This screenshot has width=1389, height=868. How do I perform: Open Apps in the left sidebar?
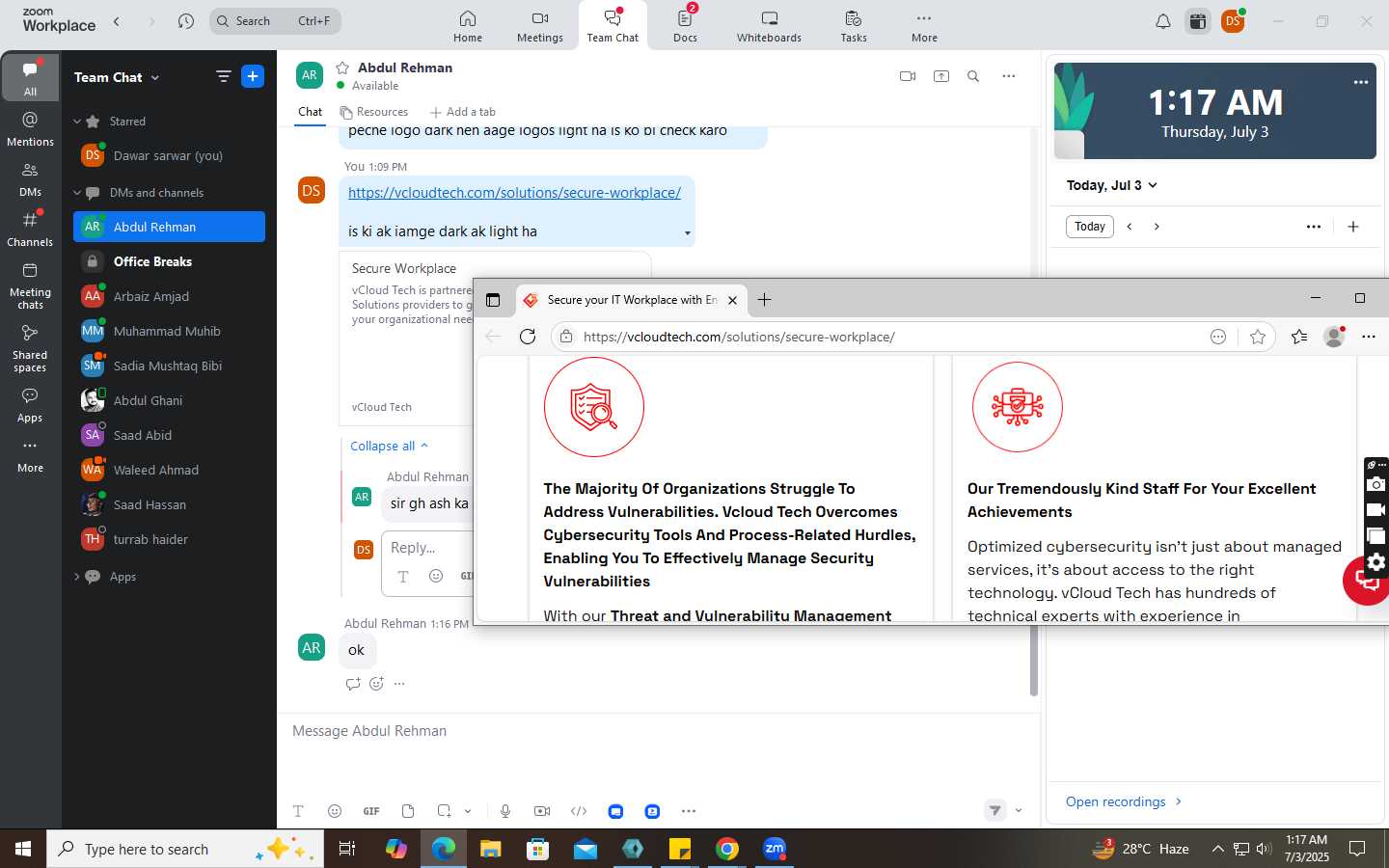point(30,406)
